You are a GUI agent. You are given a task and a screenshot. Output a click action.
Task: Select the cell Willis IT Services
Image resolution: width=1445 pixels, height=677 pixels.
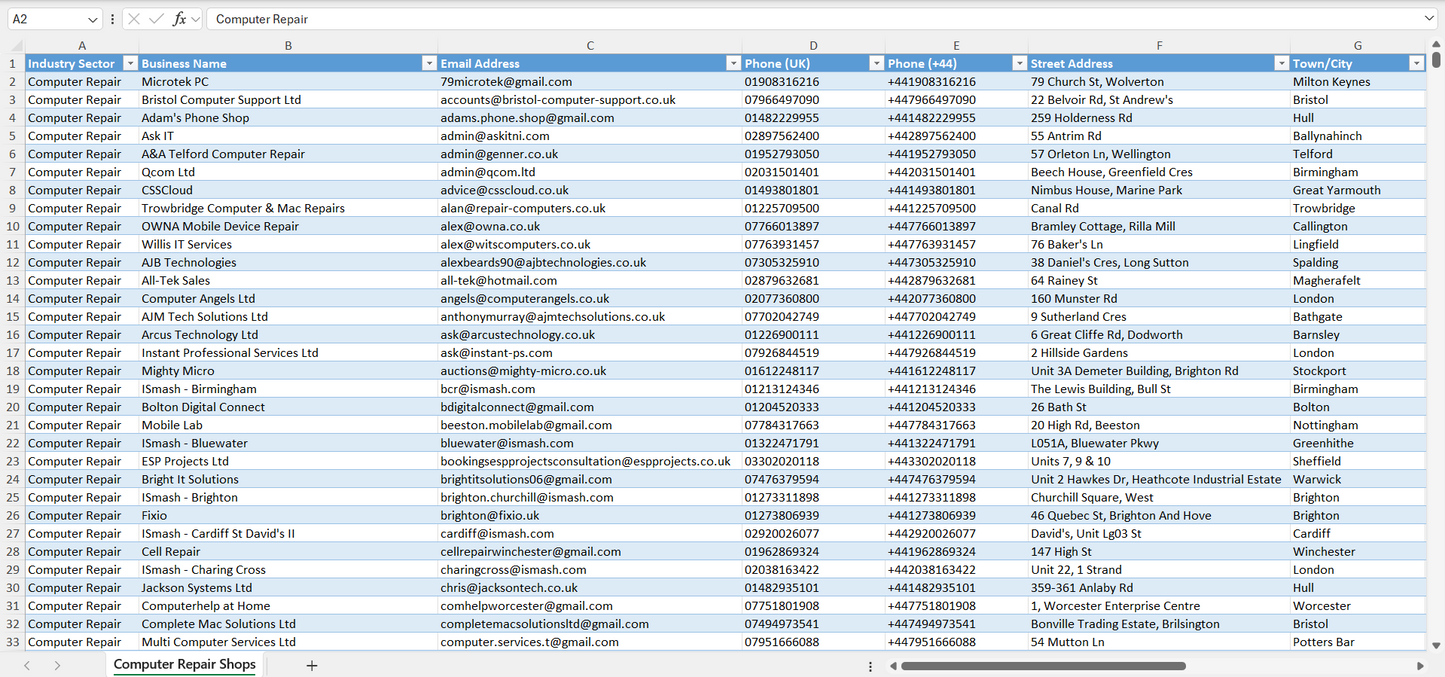(x=288, y=244)
